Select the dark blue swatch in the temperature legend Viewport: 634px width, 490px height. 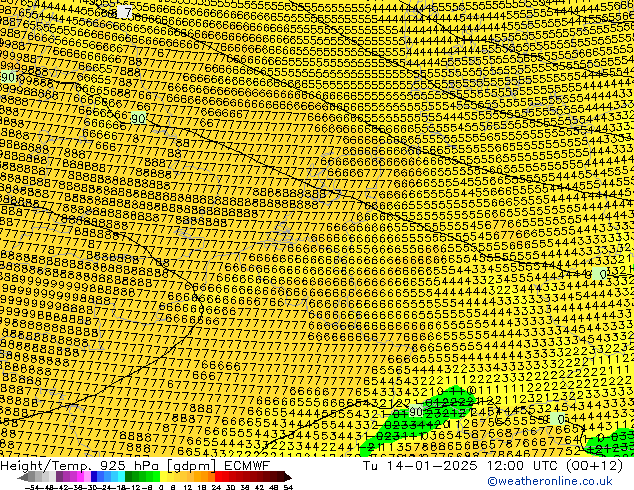(x=94, y=477)
